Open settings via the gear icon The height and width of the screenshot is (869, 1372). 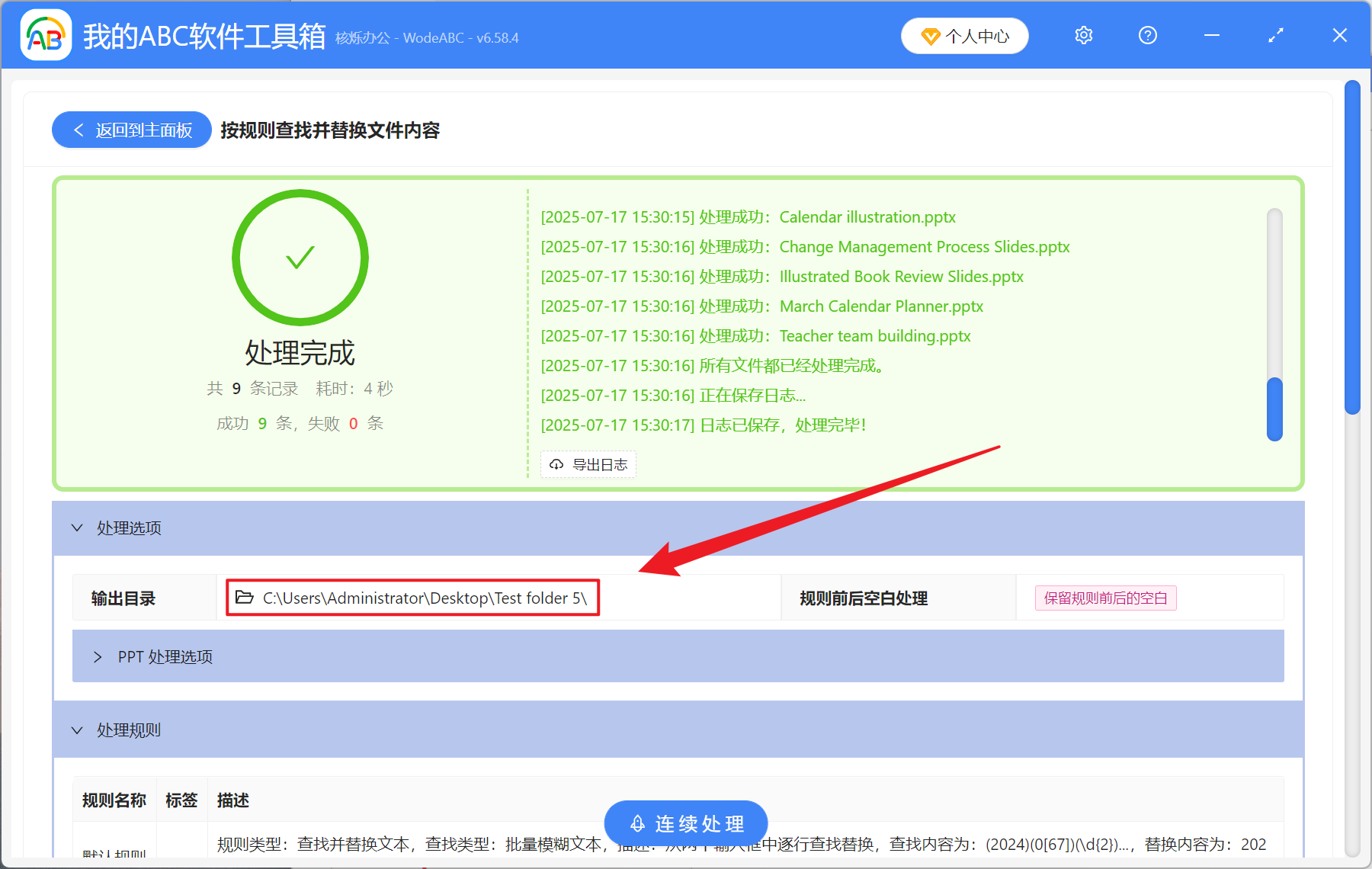coord(1083,35)
